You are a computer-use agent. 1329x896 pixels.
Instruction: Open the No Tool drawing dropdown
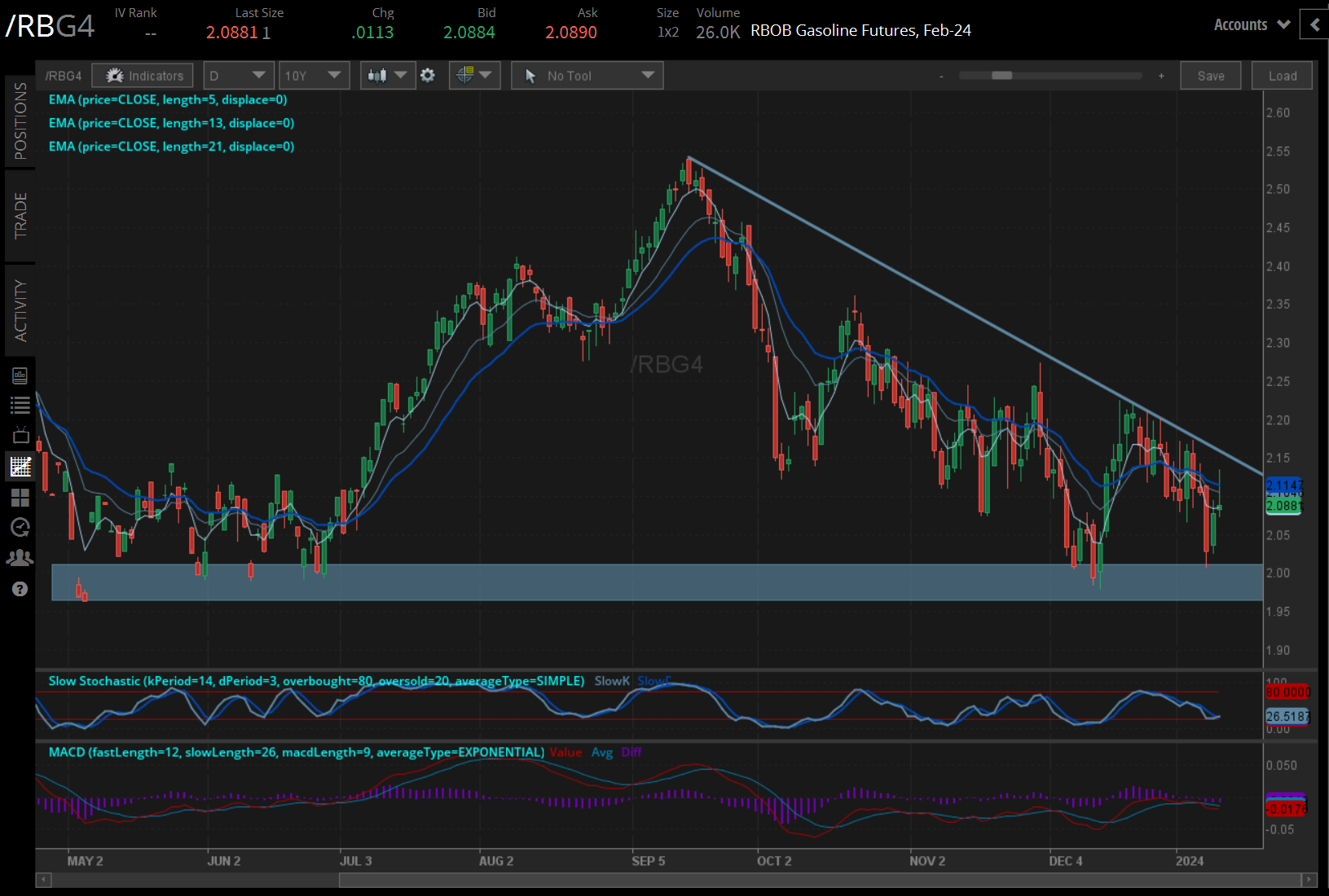pyautogui.click(x=587, y=76)
